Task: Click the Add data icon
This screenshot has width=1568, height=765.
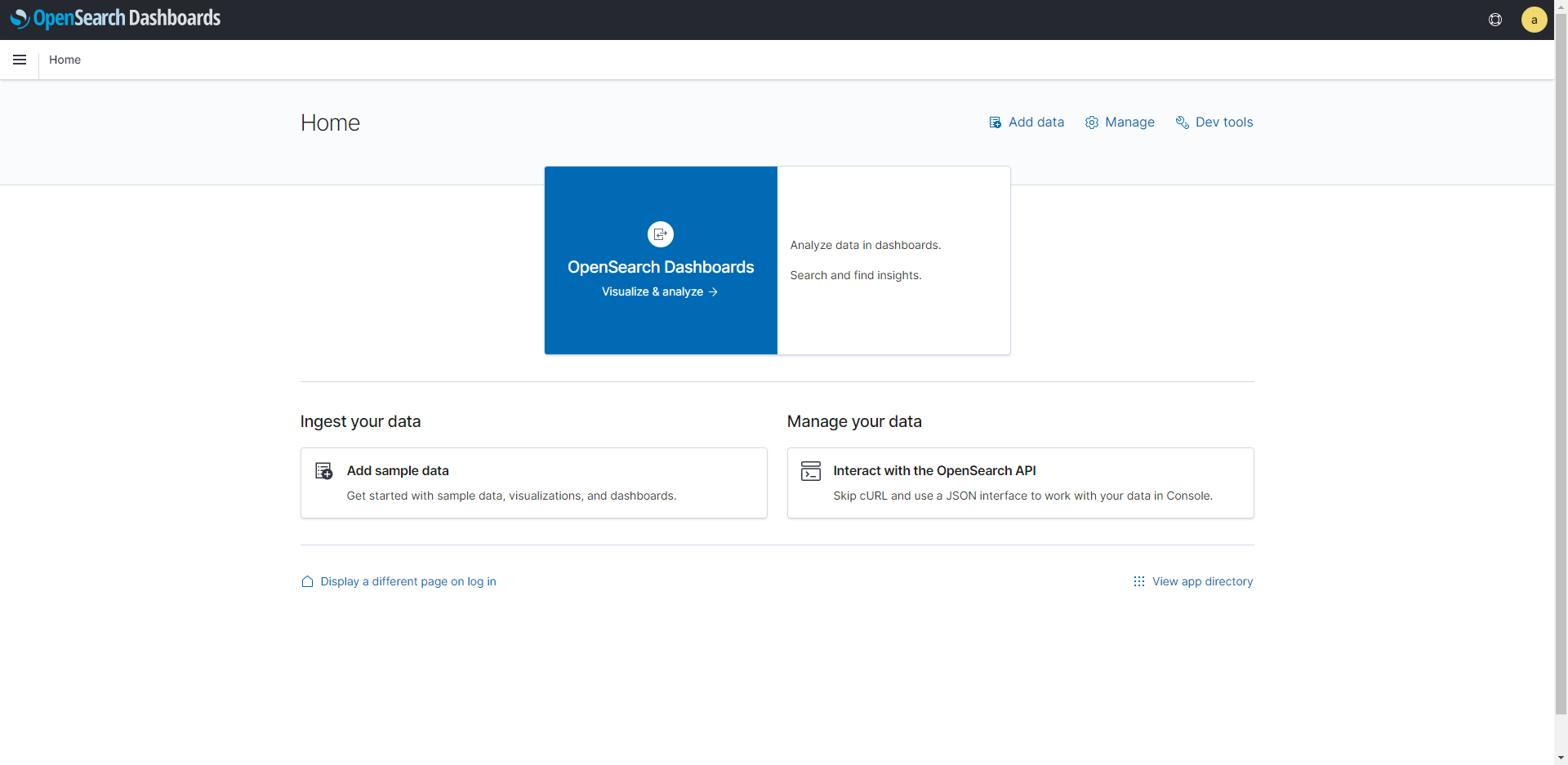Action: tap(995, 122)
